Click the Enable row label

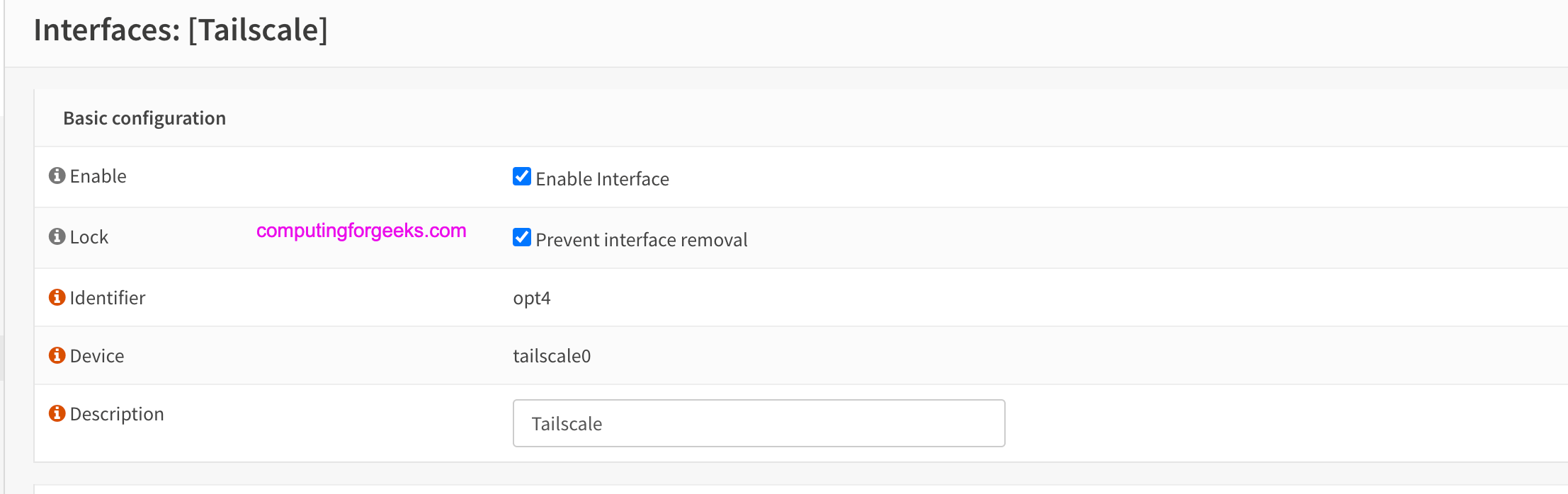tap(98, 176)
